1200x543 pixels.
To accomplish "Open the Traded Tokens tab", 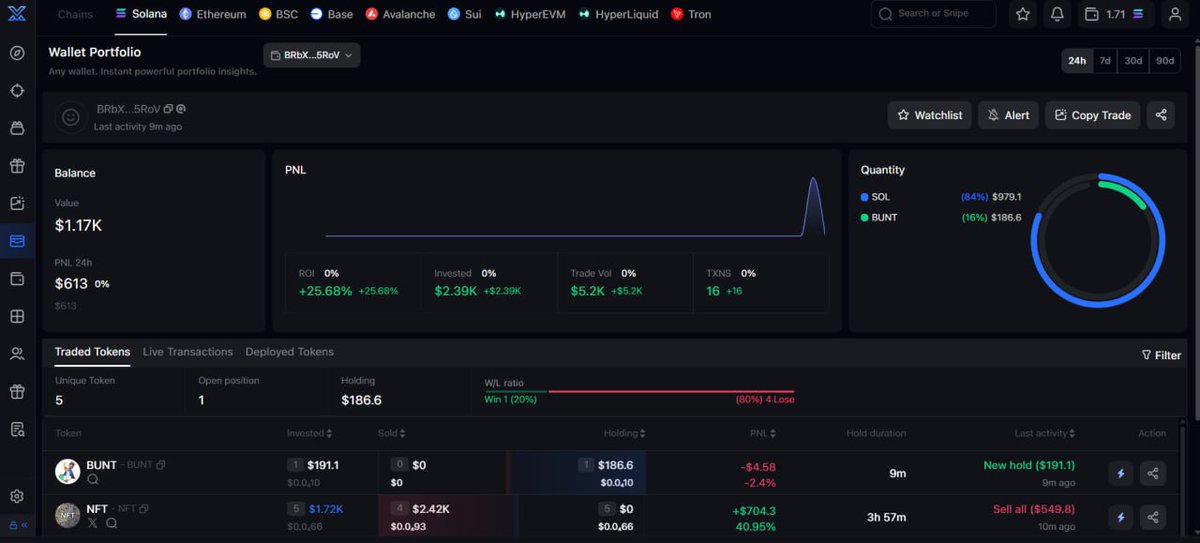I will 92,352.
